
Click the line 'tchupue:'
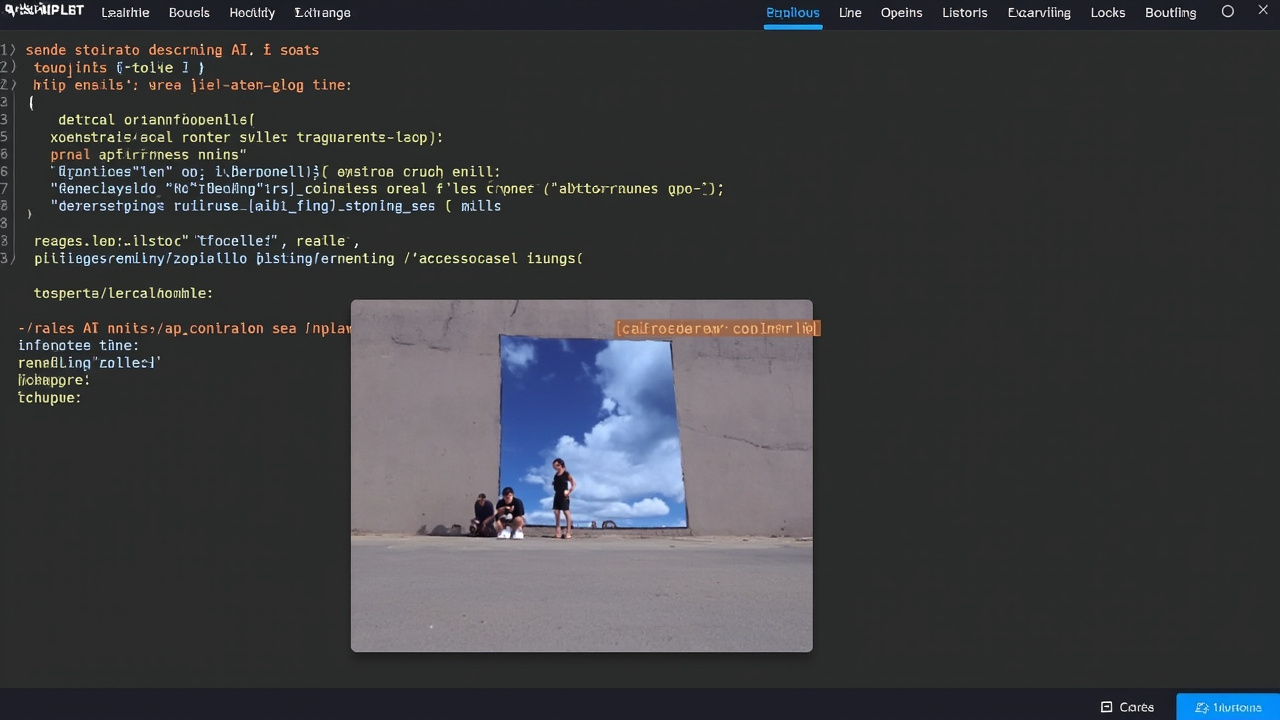coord(49,397)
